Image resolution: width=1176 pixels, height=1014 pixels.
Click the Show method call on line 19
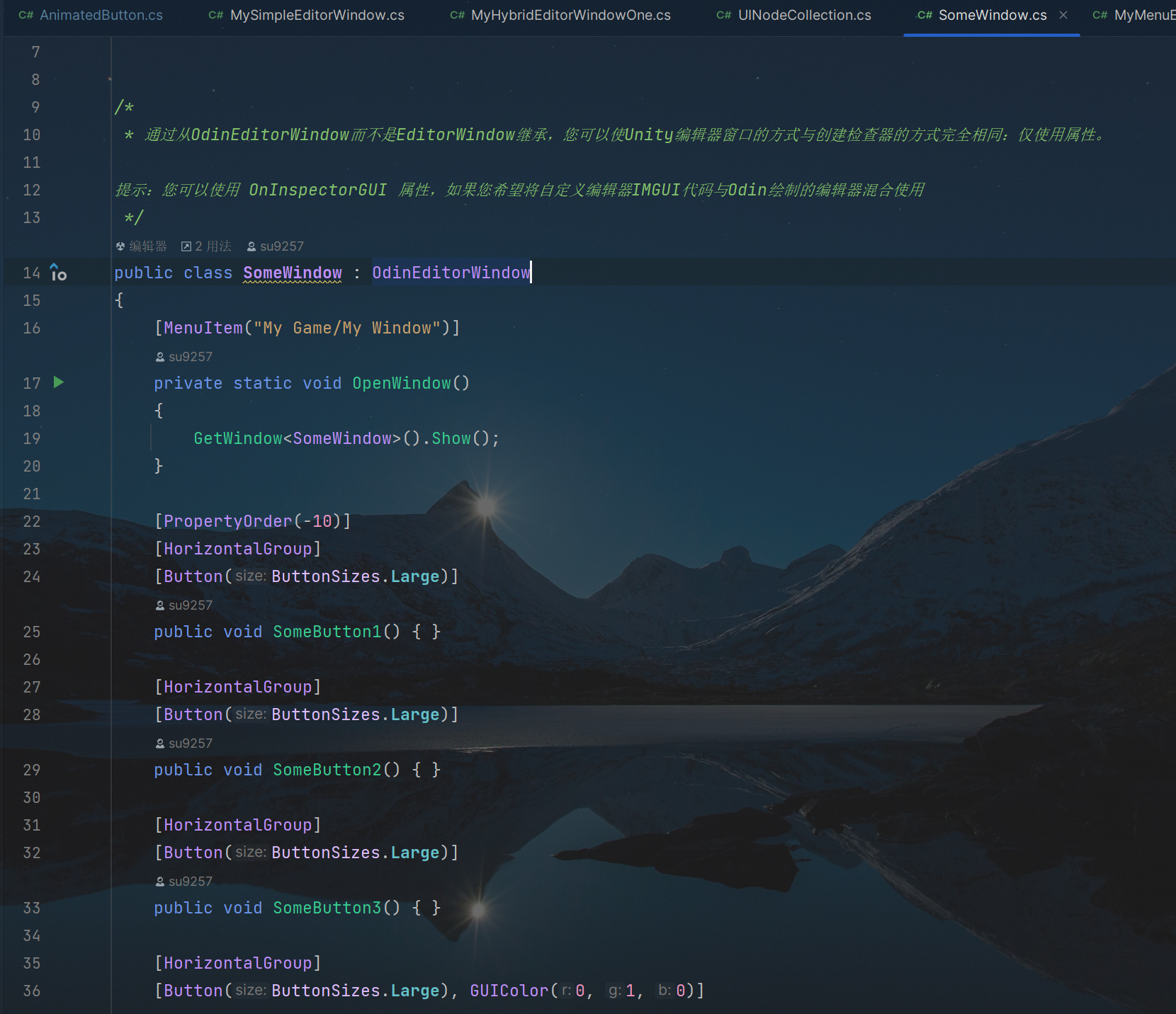[x=451, y=438]
